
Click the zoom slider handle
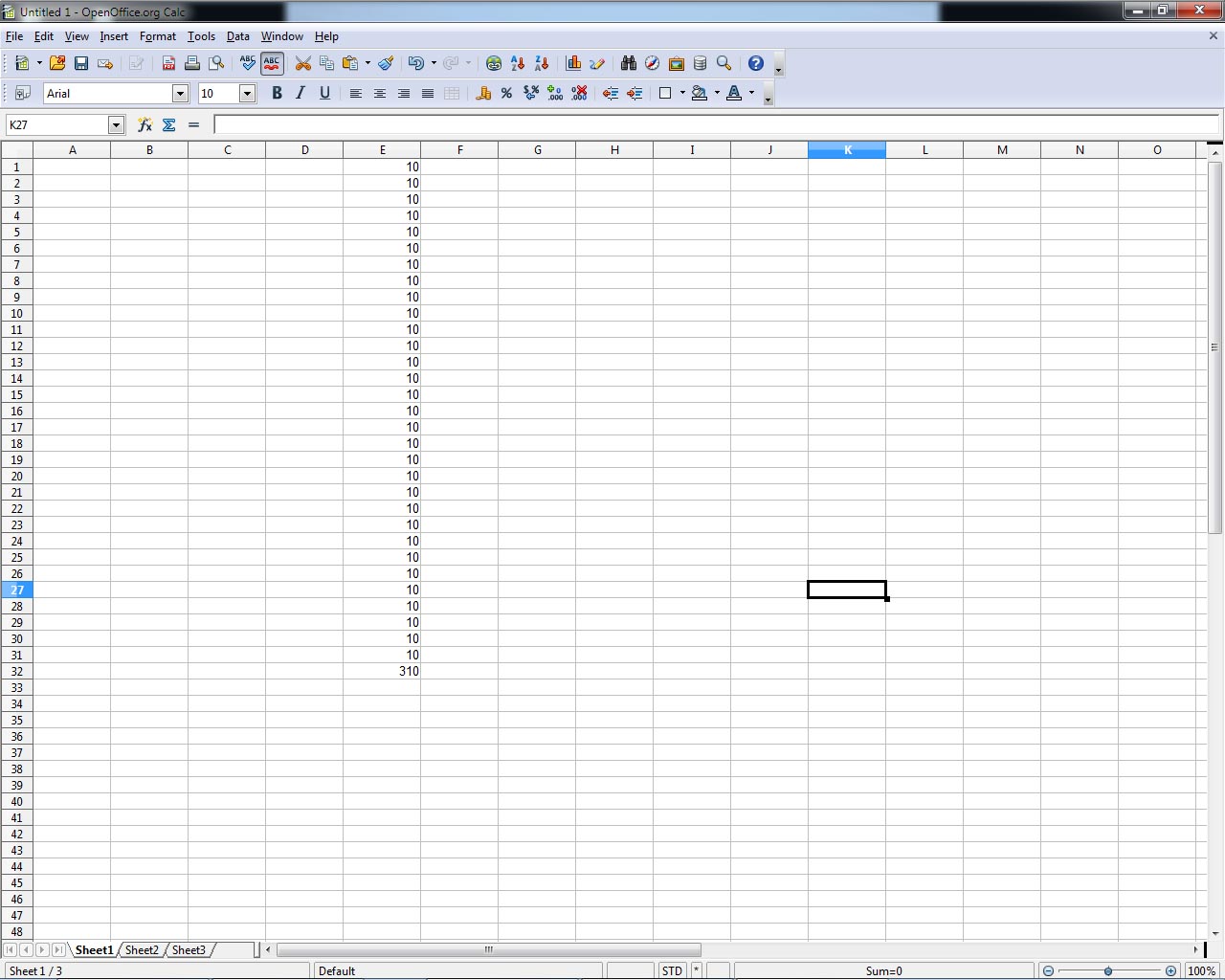click(1108, 970)
